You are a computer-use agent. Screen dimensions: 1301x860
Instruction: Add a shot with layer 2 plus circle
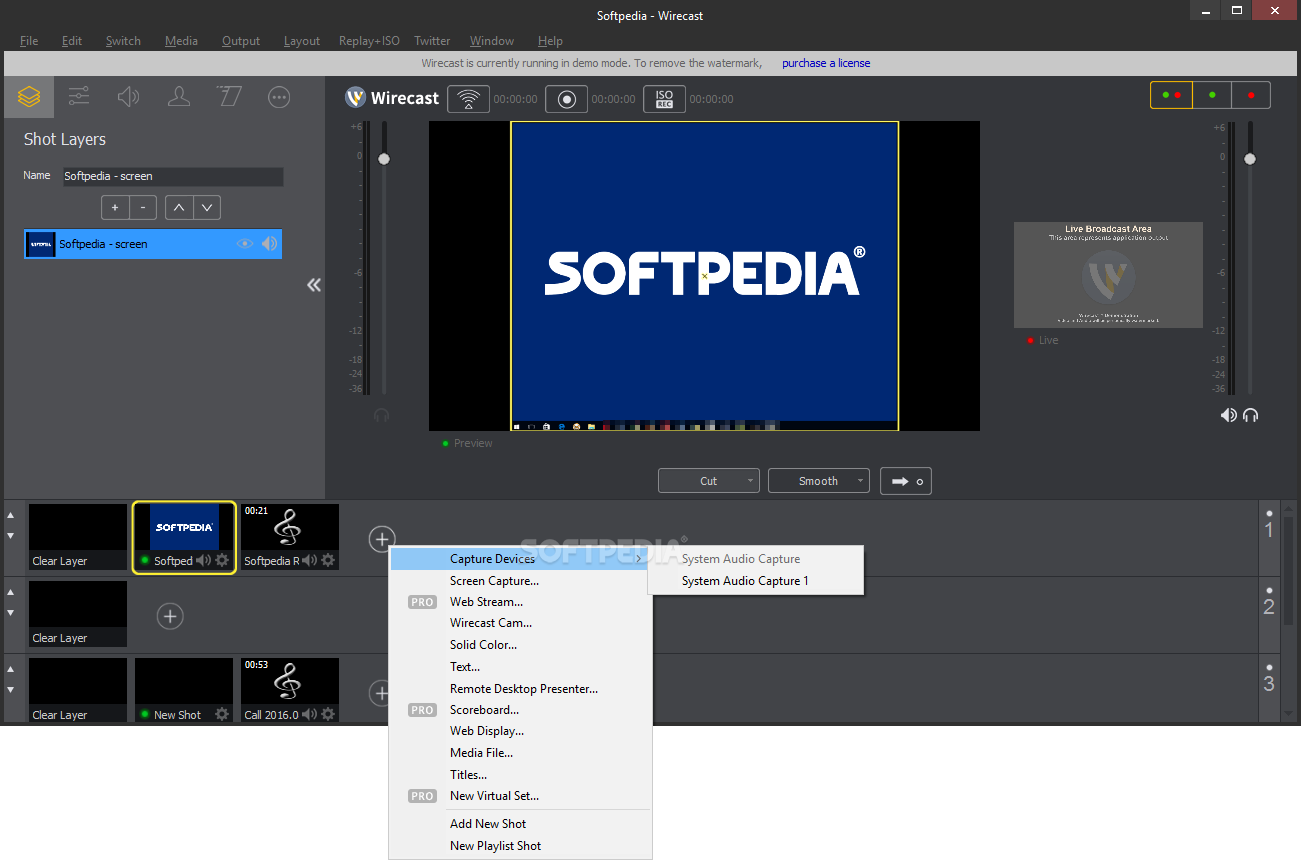[x=170, y=616]
